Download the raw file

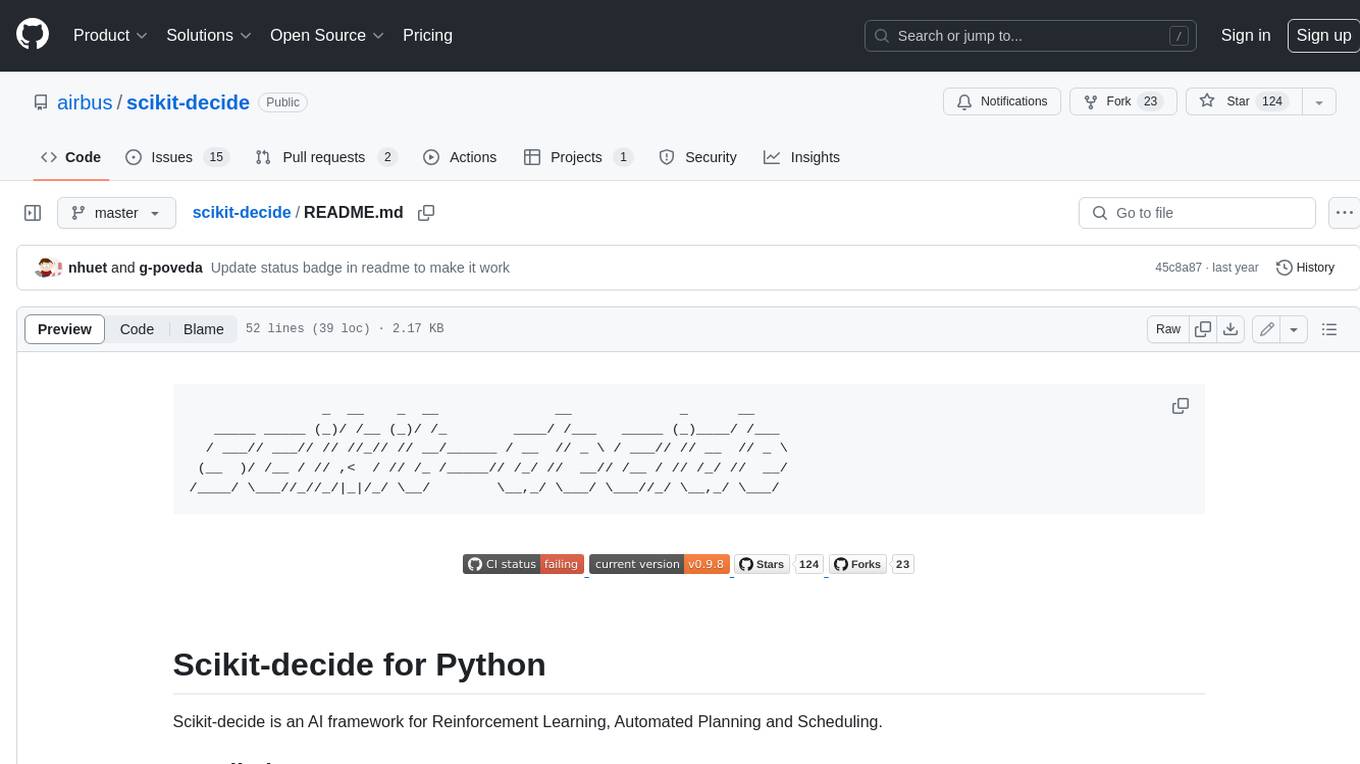(1231, 329)
